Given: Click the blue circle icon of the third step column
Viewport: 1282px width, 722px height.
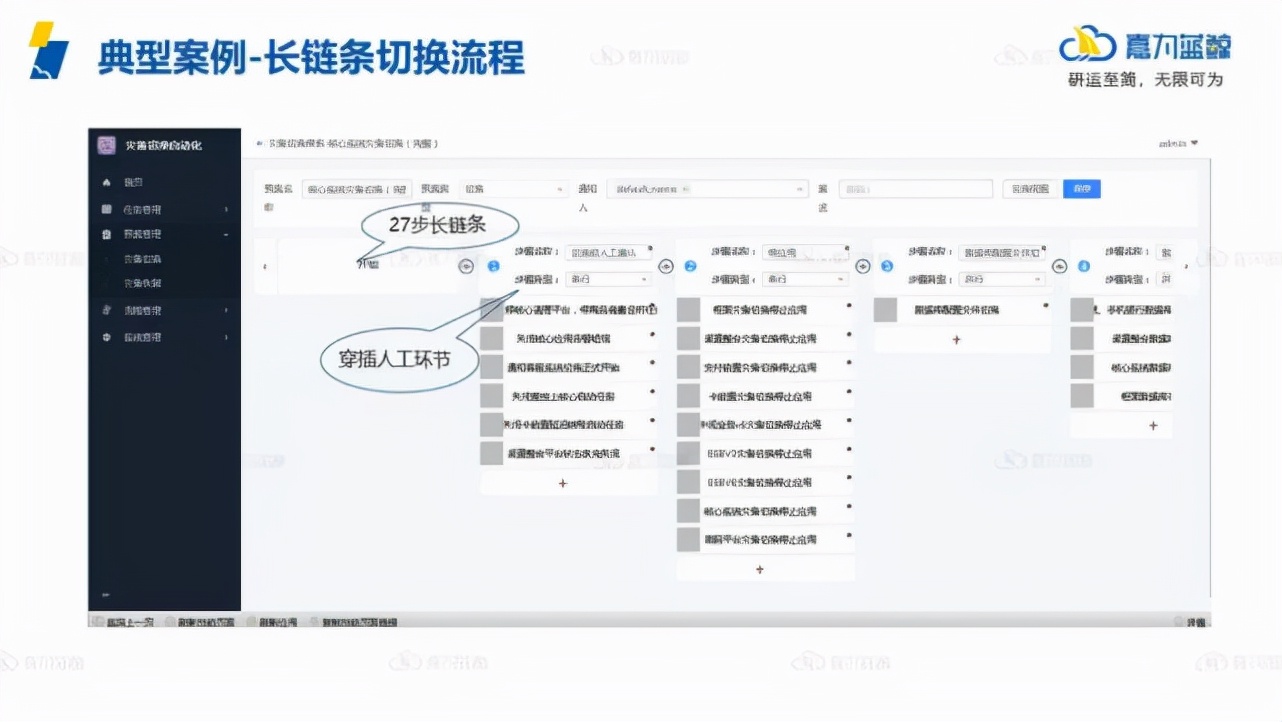Looking at the screenshot, I should click(x=887, y=266).
